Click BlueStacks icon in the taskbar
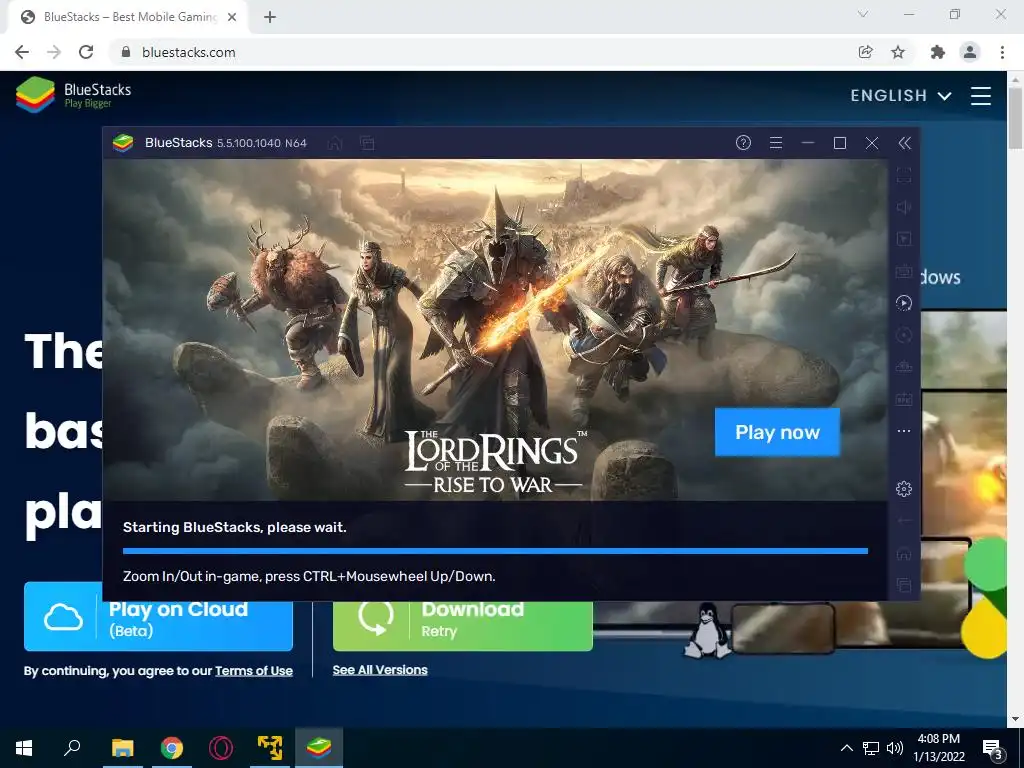Screen dimensions: 1024x768 (x=319, y=748)
